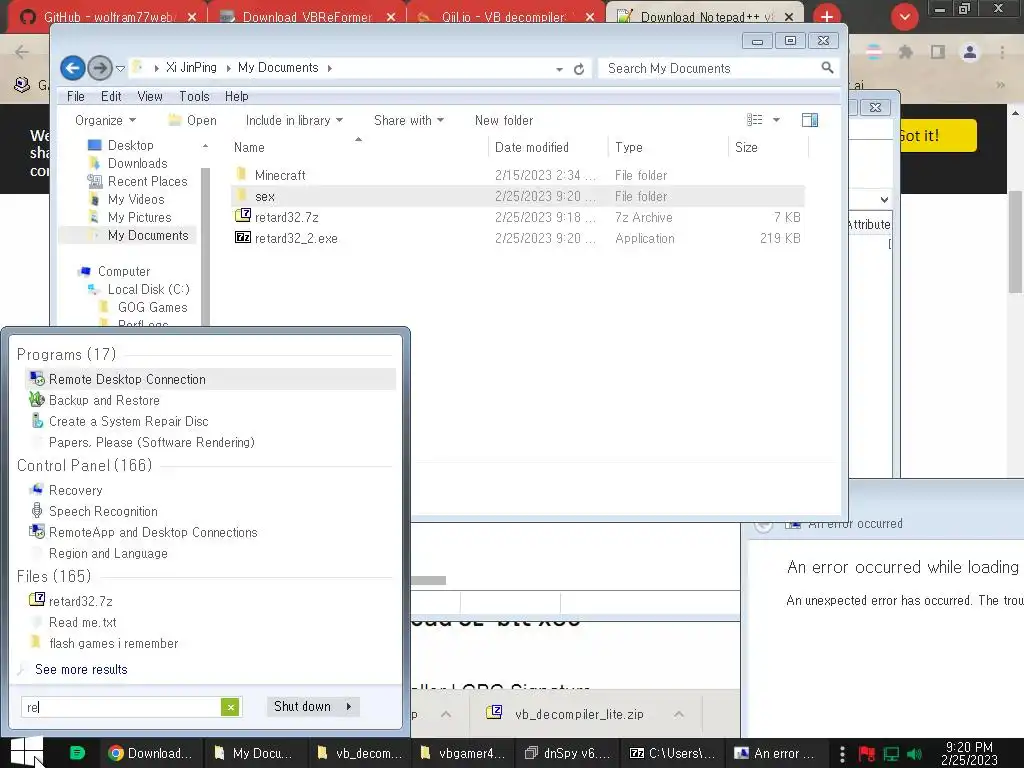This screenshot has height=768, width=1024.
Task: Open a new Chrome tab
Action: (827, 16)
